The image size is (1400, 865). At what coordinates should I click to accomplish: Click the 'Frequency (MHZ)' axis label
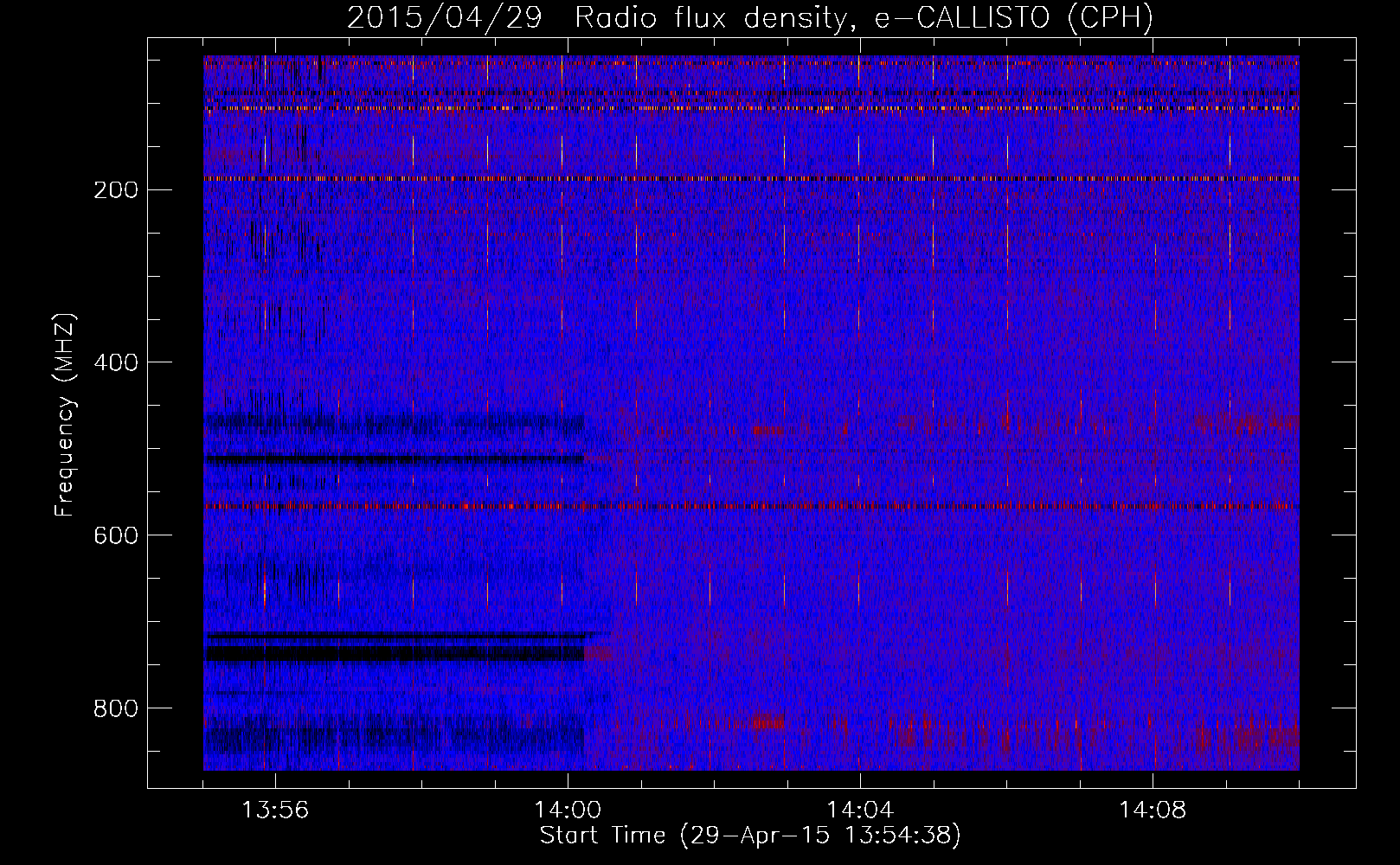pos(65,415)
